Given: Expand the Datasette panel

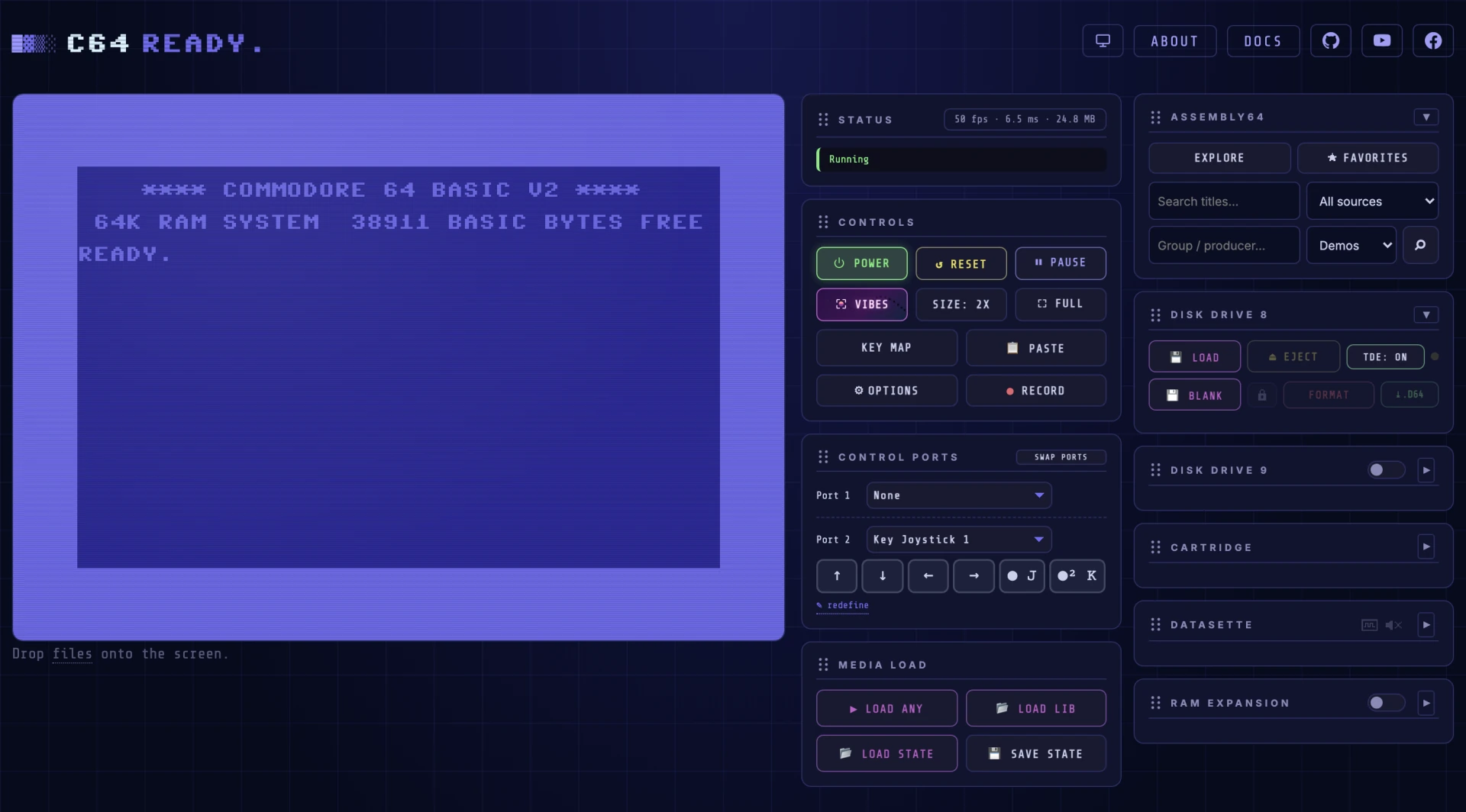Looking at the screenshot, I should coord(1426,625).
